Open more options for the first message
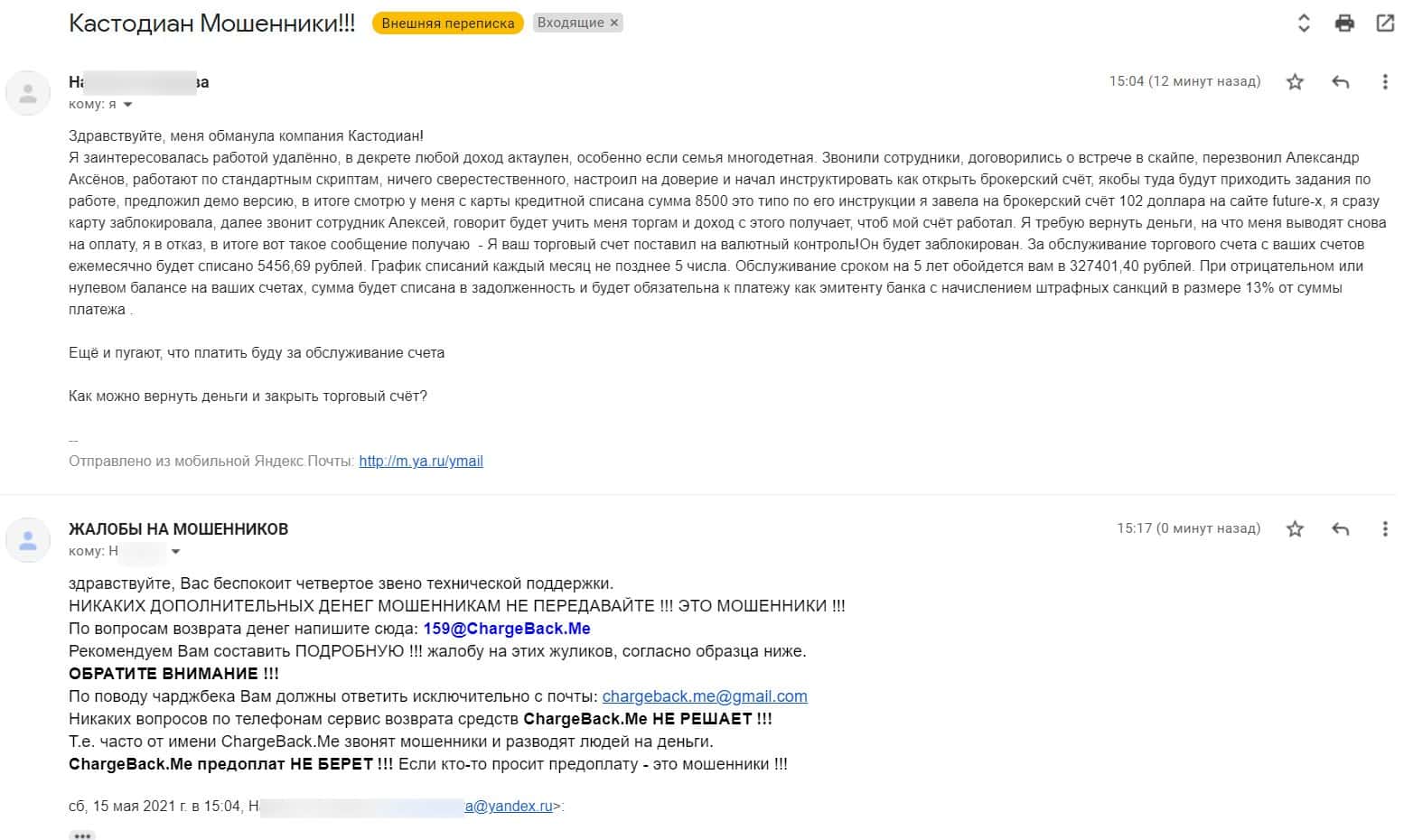Image resolution: width=1413 pixels, height=840 pixels. coord(1384,82)
